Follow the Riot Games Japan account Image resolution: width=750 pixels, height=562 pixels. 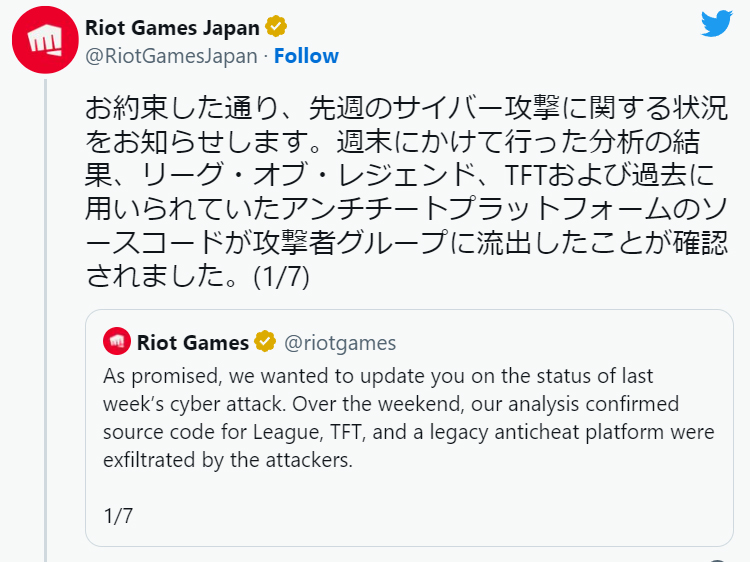point(306,56)
